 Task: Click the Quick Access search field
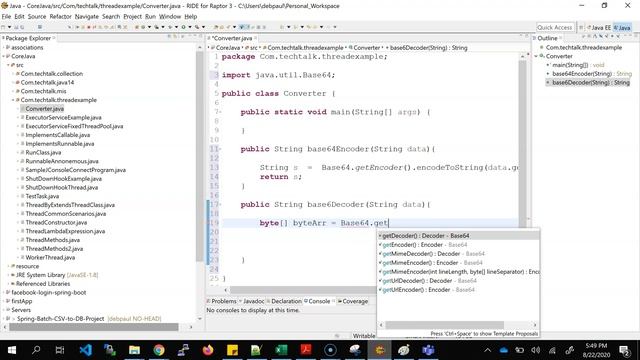coord(555,27)
